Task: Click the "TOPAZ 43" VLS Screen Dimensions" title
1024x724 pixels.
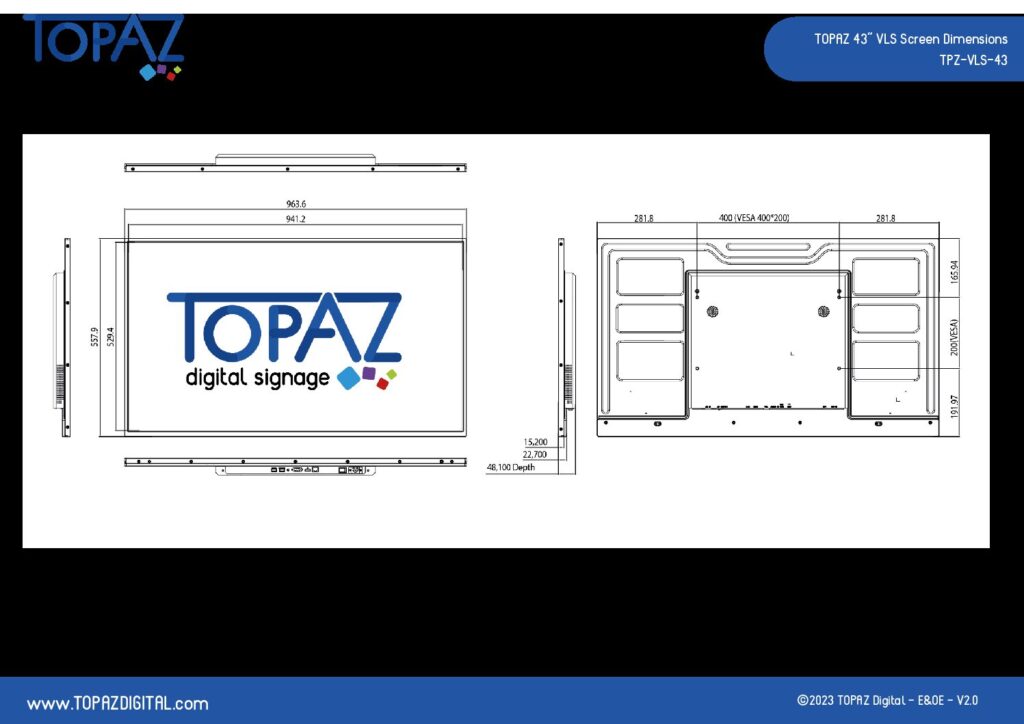Action: tap(910, 39)
